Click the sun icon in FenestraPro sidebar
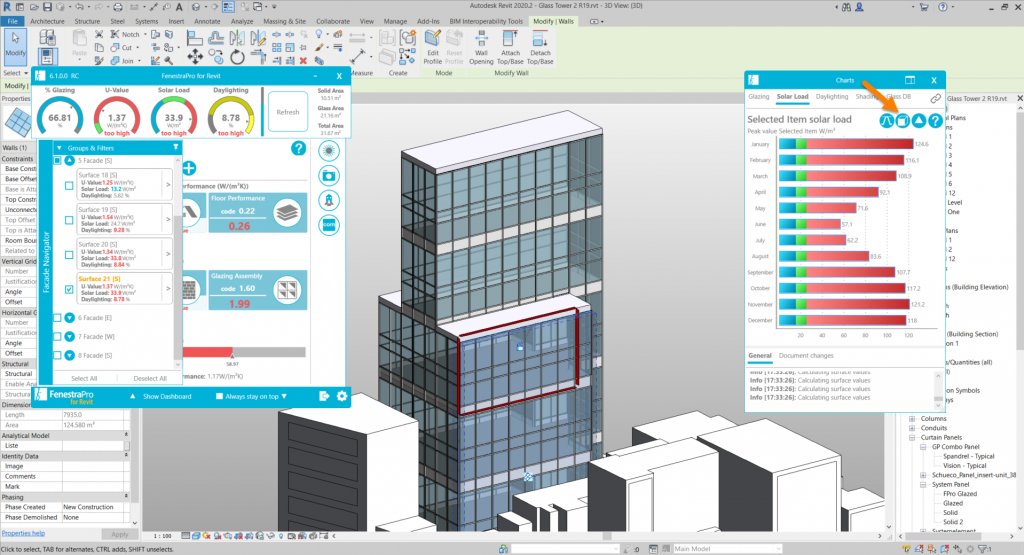This screenshot has width=1024, height=555. pos(328,151)
